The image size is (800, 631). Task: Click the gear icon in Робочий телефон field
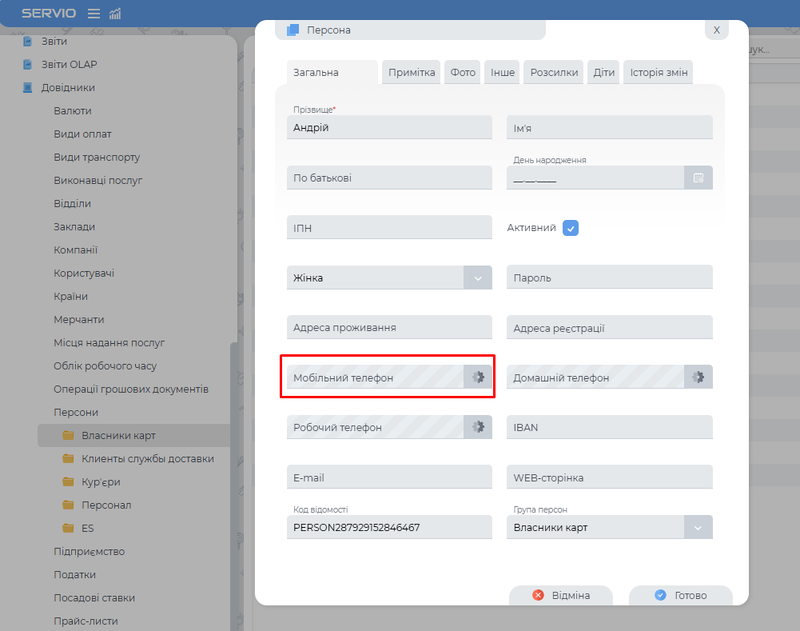pyautogui.click(x=478, y=427)
